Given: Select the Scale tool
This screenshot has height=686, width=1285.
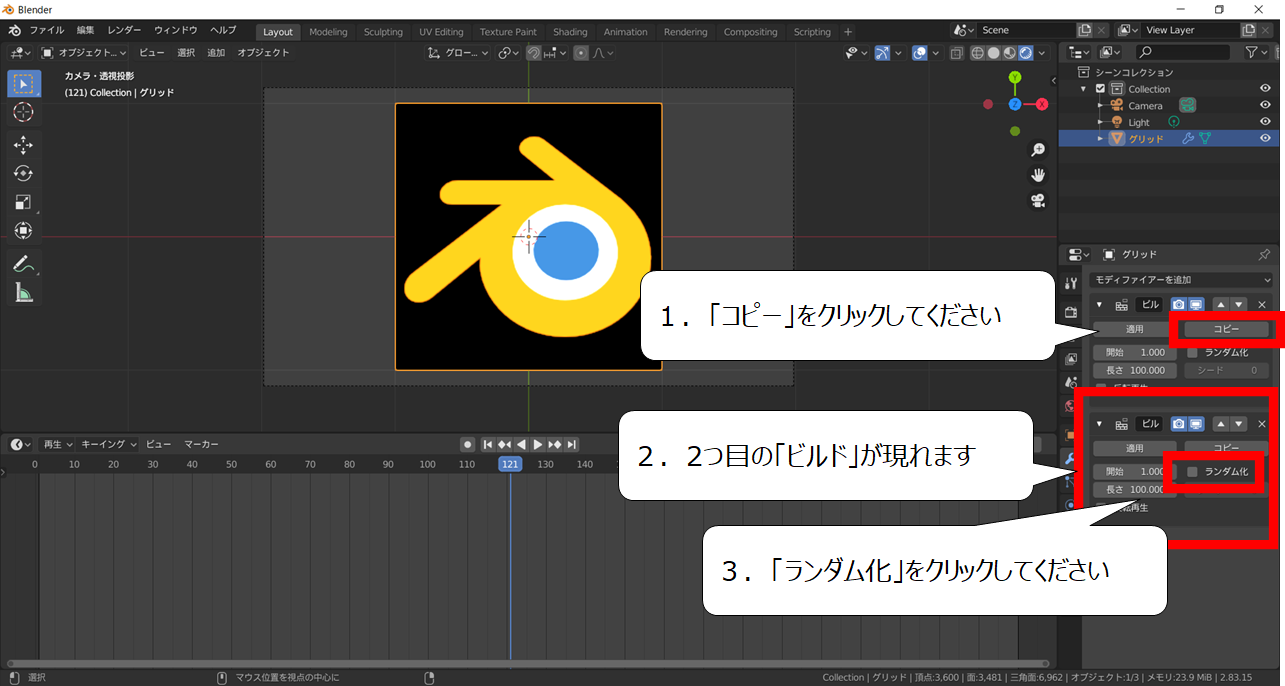Looking at the screenshot, I should click(x=24, y=202).
